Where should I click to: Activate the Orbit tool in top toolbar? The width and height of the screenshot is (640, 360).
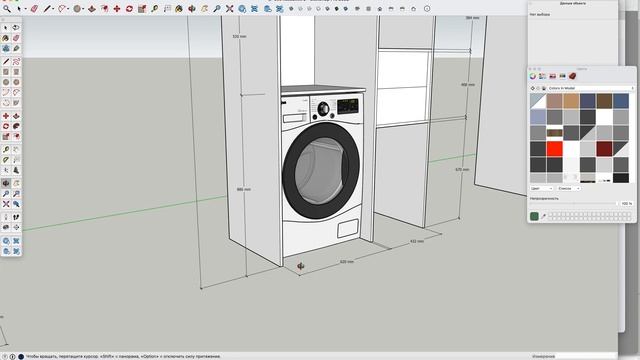192,8
